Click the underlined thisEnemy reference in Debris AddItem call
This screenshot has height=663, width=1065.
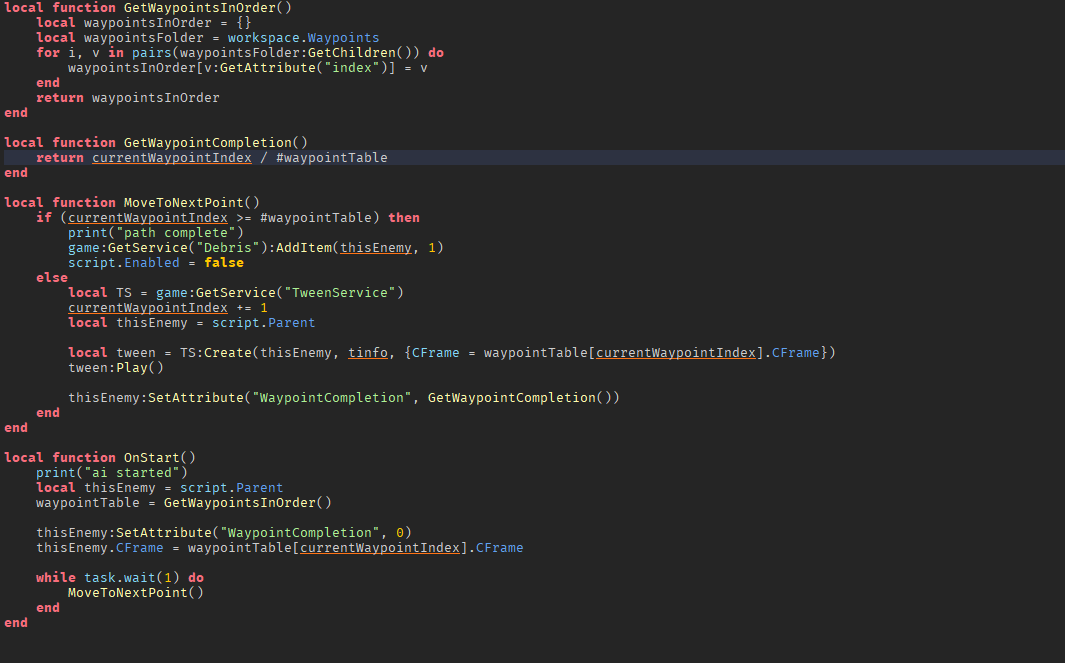click(374, 247)
